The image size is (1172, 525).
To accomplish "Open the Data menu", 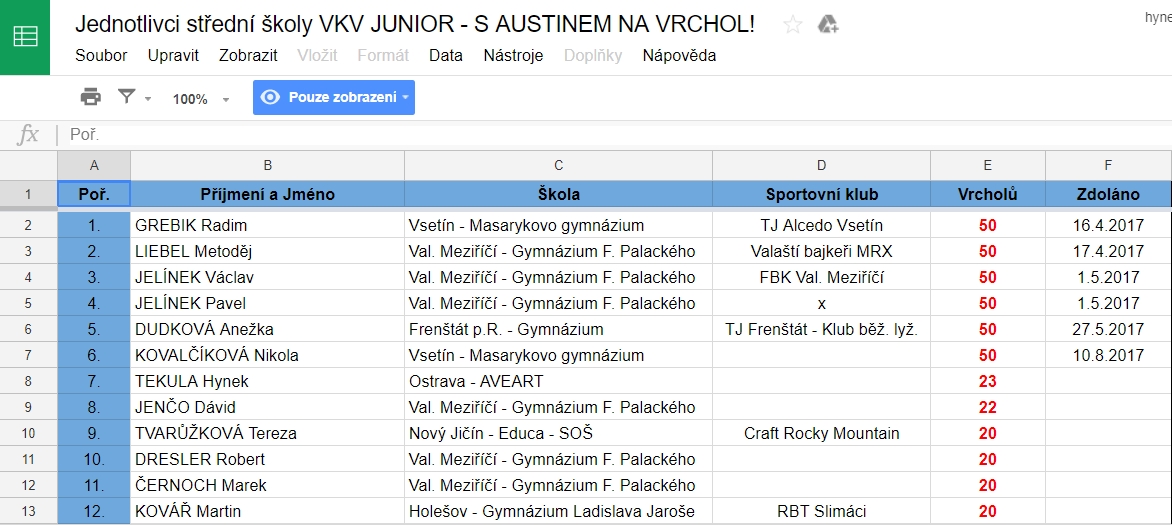I will tap(445, 55).
